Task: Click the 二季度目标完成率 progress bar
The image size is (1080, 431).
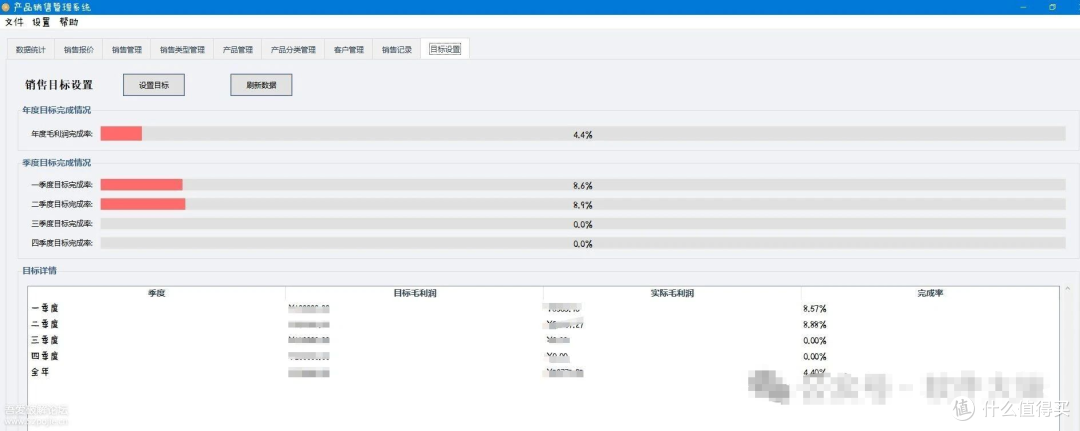Action: click(583, 204)
